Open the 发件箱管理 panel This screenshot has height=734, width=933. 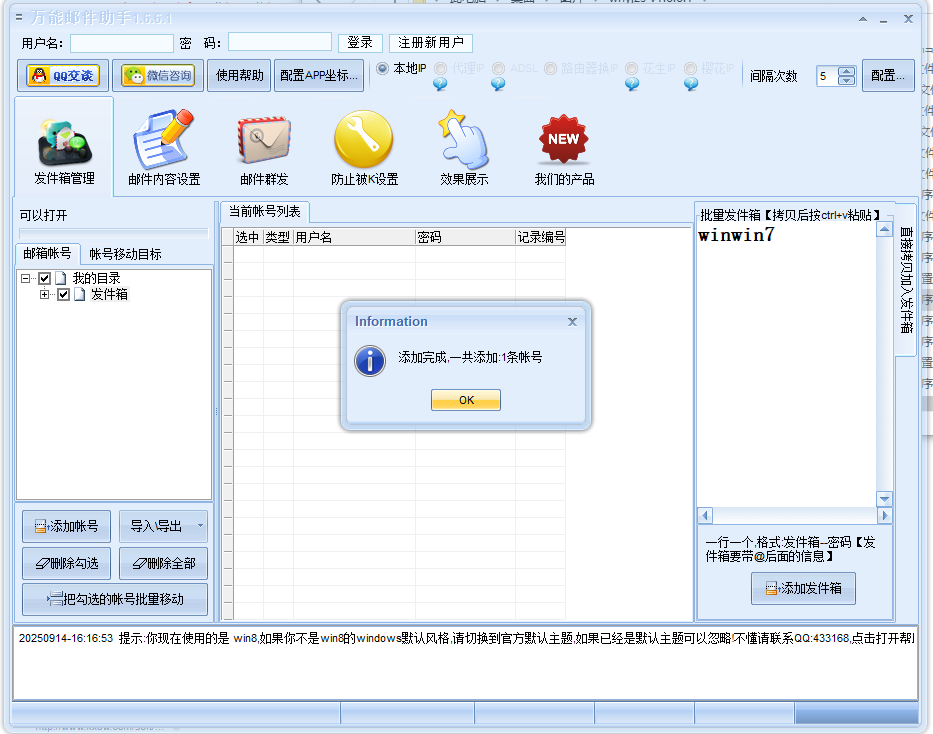pyautogui.click(x=63, y=147)
